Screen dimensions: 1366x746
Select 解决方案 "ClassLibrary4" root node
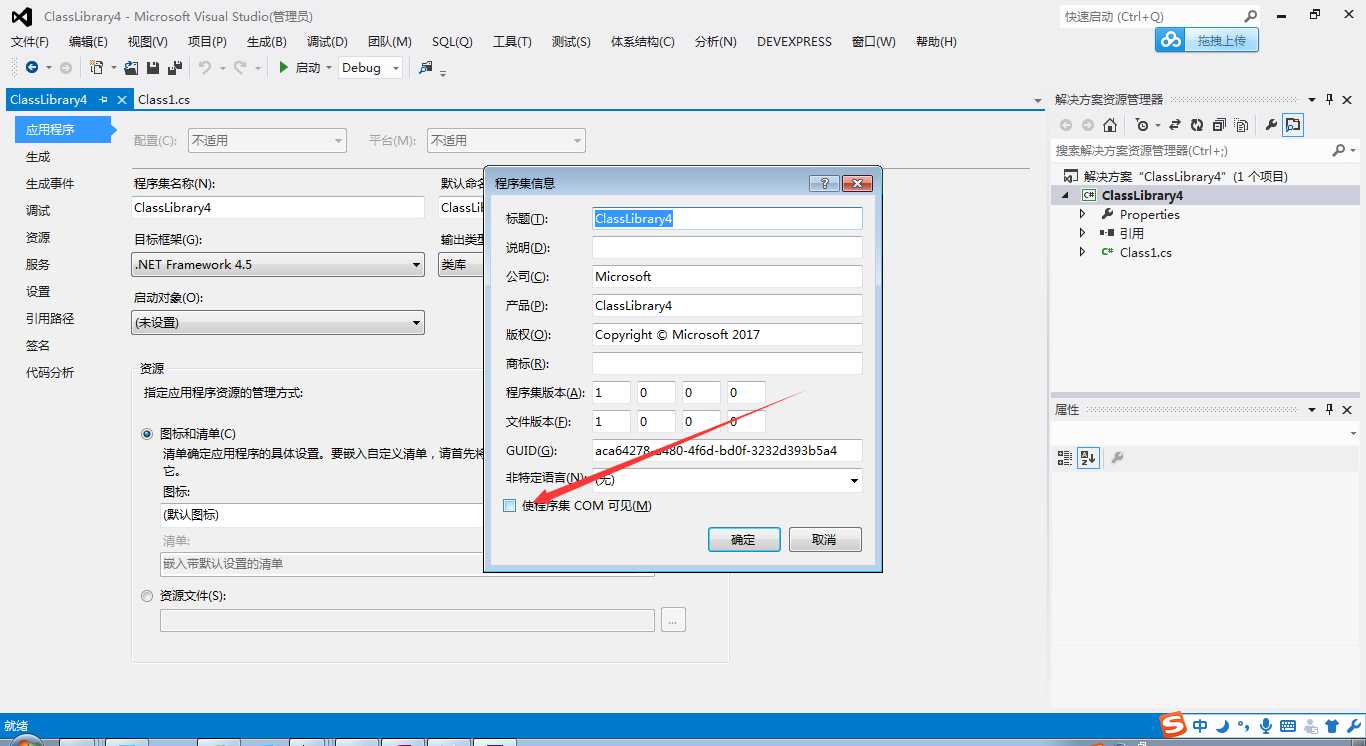(x=1185, y=176)
